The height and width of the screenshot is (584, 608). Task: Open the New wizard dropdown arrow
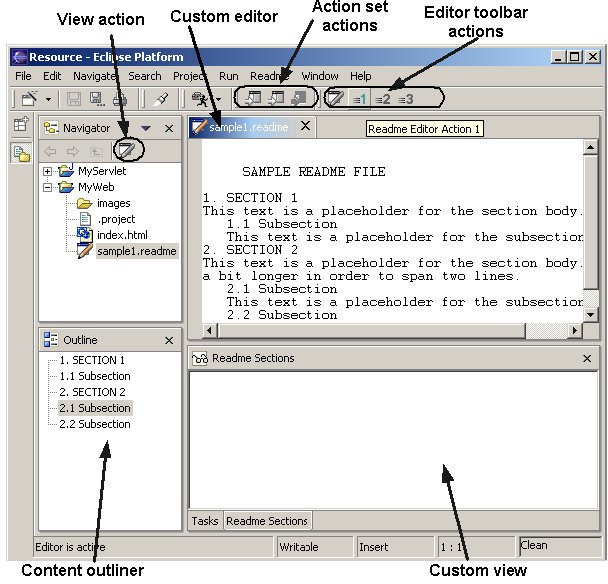(48, 99)
